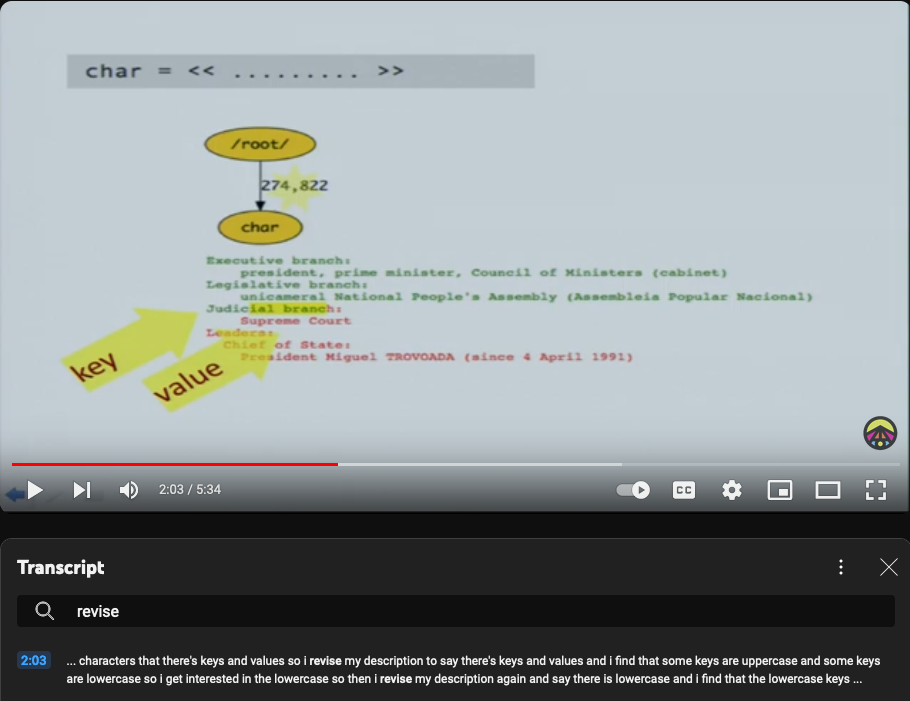This screenshot has height=701, width=910.
Task: Select the transcript line about keys and values
Action: click(x=473, y=670)
